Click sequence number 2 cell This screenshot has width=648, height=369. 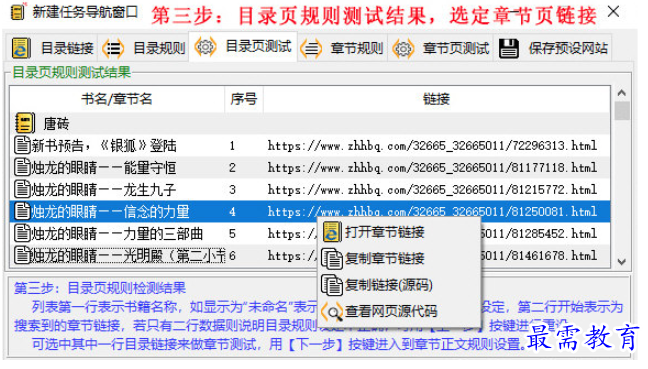(x=232, y=167)
